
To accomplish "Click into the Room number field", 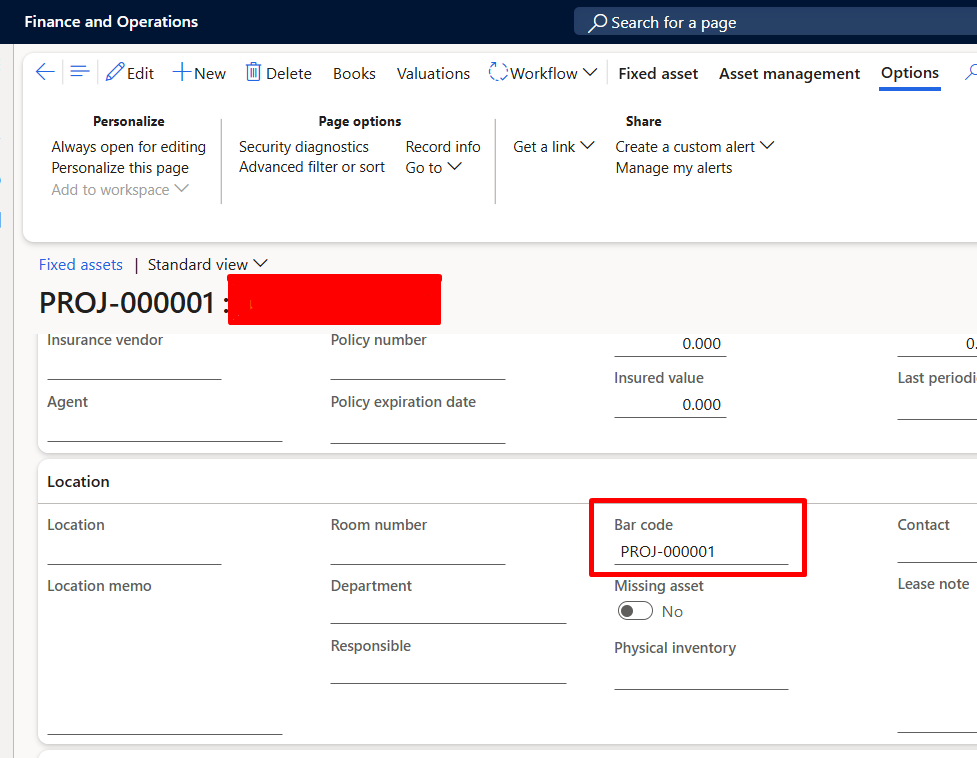I will pyautogui.click(x=417, y=552).
